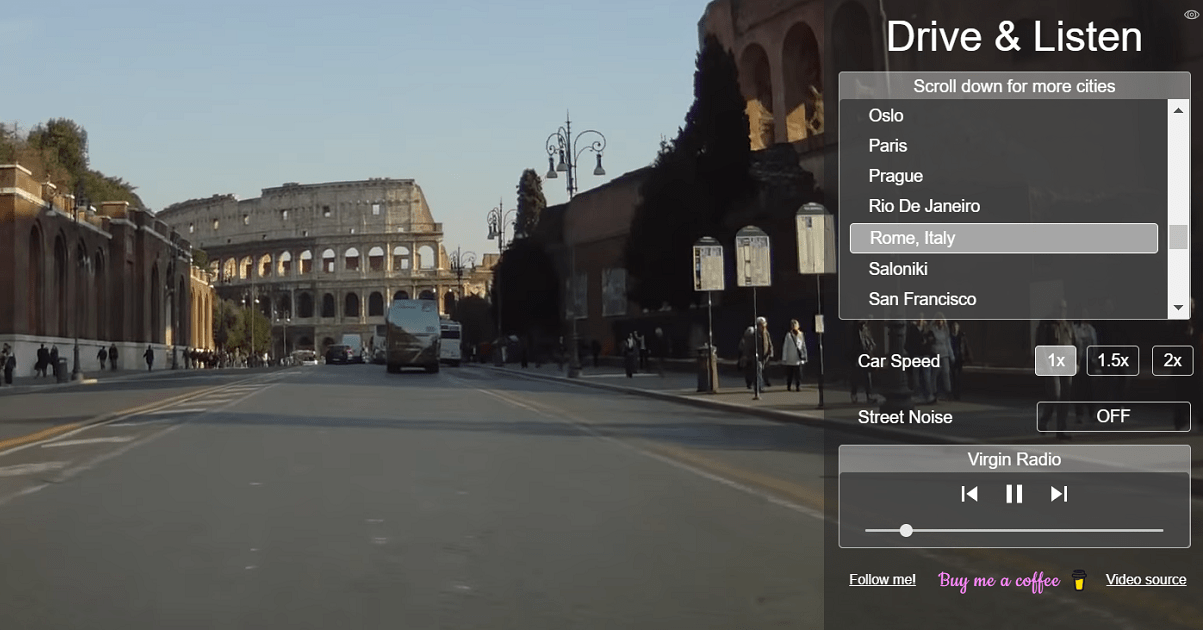The image size is (1203, 630).
Task: Click the Virgin Radio header bar
Action: 1014,459
